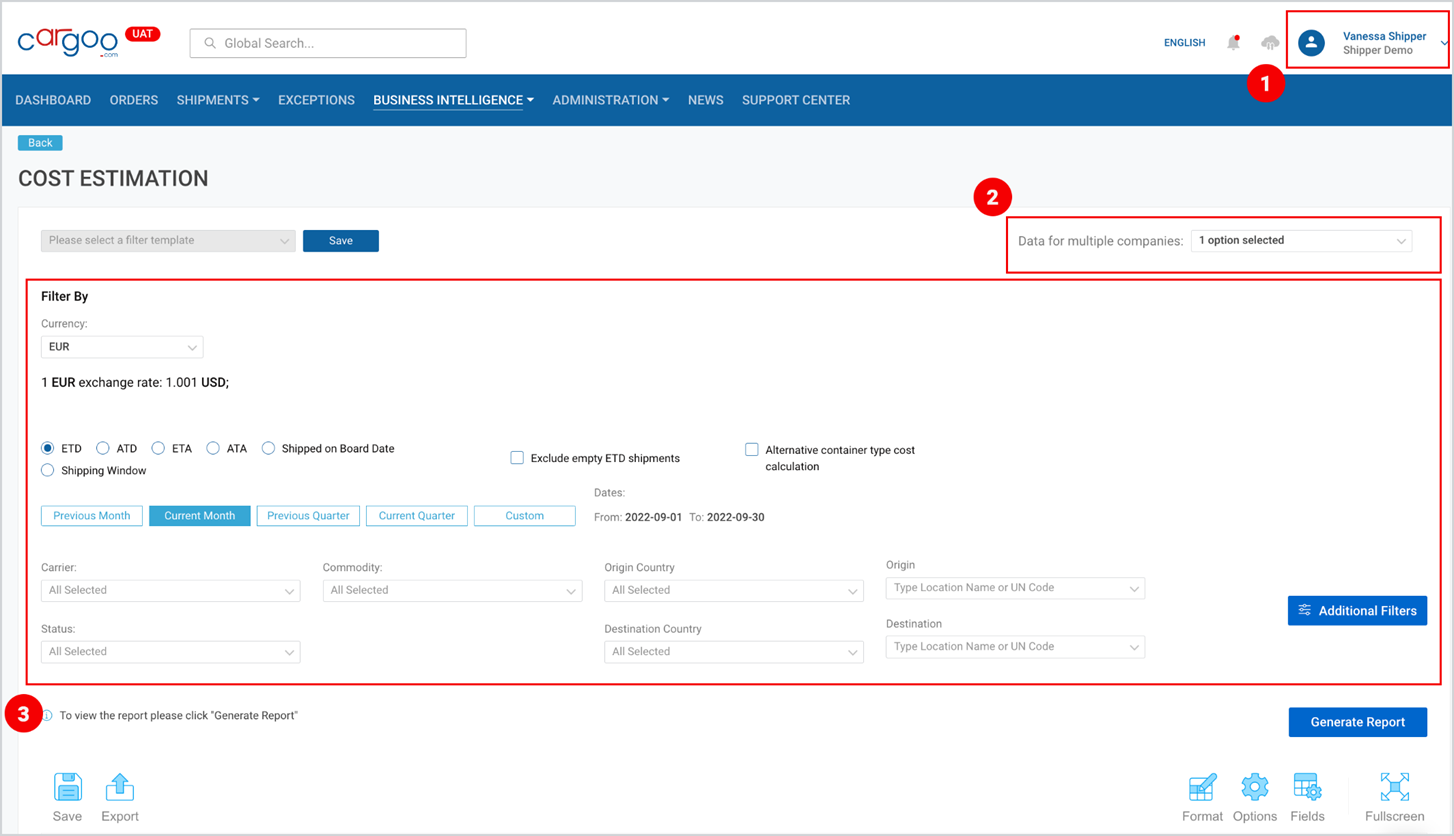Screen dimensions: 1454x836
Task: Open the filter template dropdown
Action: tap(168, 241)
